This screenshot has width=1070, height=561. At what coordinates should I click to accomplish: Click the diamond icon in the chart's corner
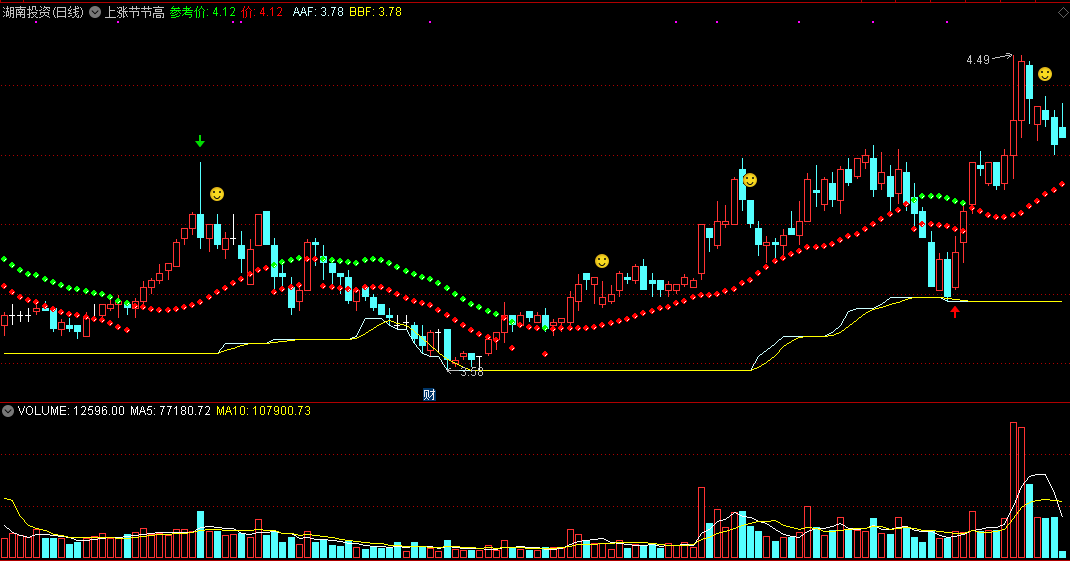click(x=1062, y=12)
